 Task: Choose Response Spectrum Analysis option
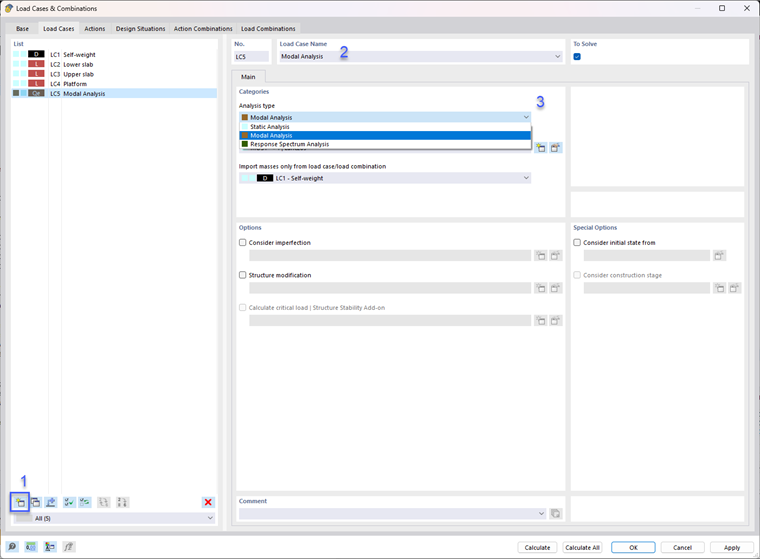pos(385,144)
